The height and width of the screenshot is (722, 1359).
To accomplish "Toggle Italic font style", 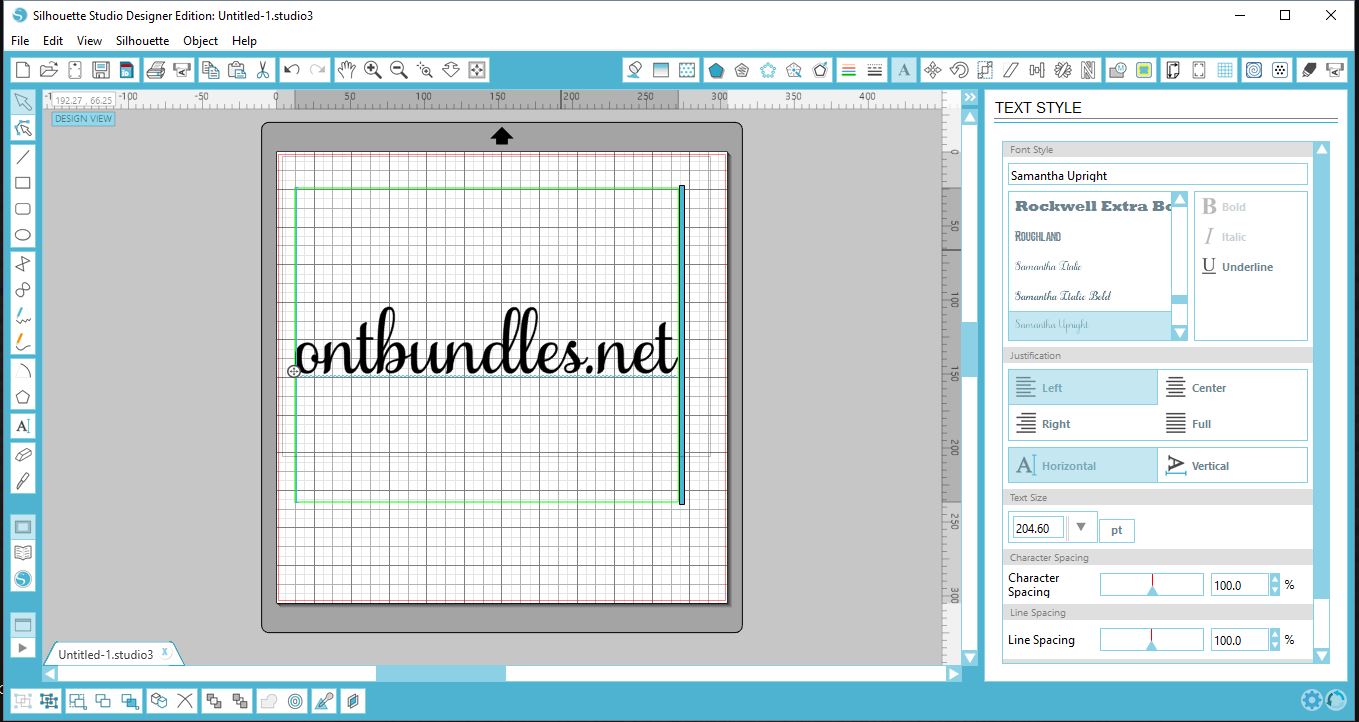I will point(1224,237).
